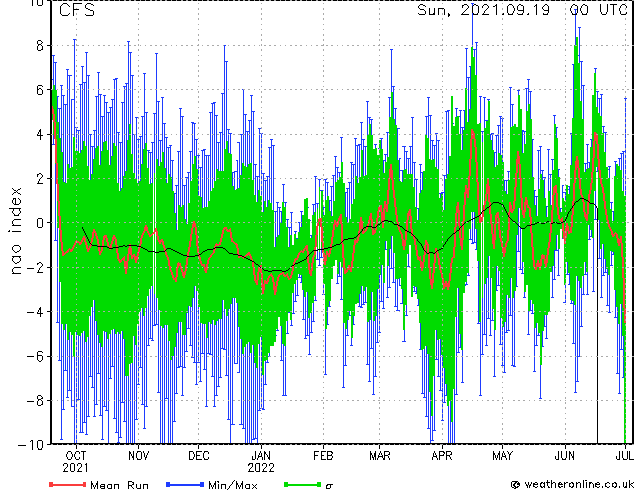The height and width of the screenshot is (490, 634).
Task: Click the CFS model title label
Action: pos(76,10)
